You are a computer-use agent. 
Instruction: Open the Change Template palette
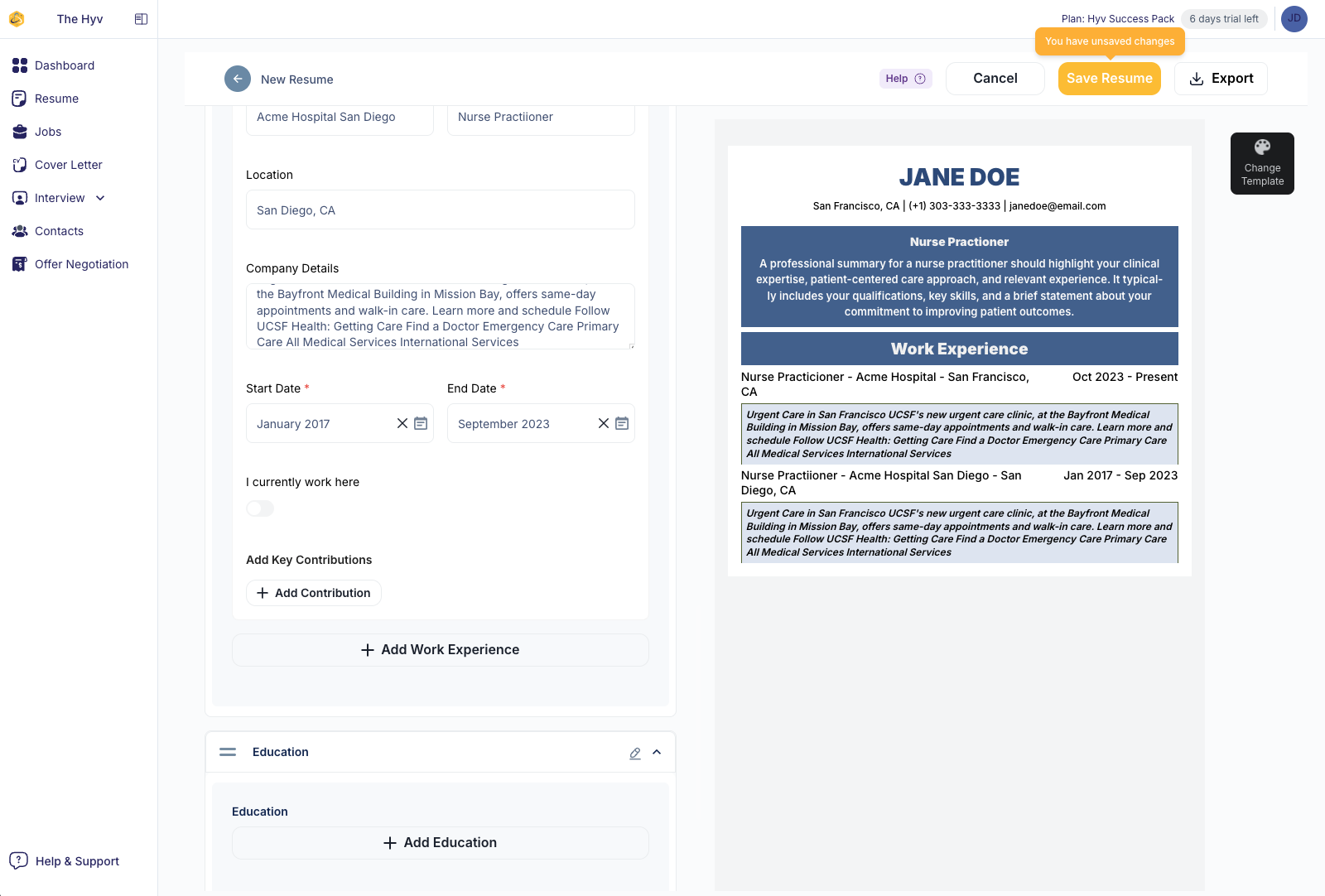click(x=1262, y=163)
